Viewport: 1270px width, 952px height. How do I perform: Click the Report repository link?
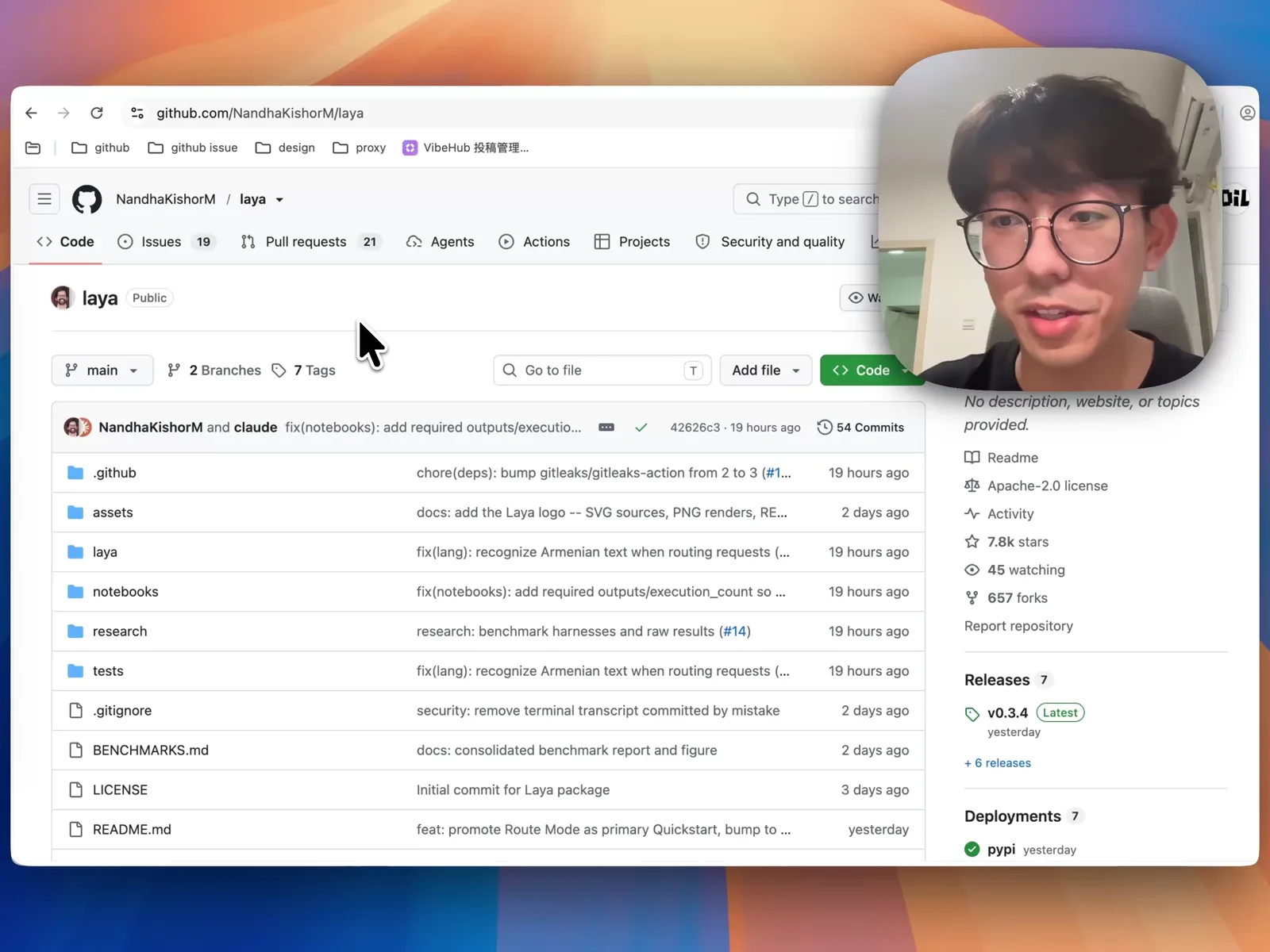(1018, 626)
